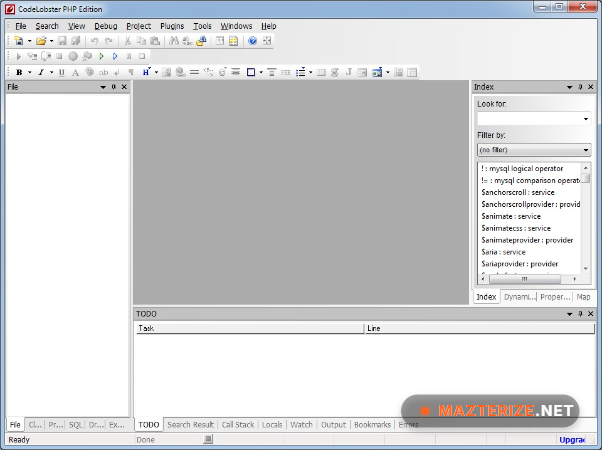Click the Heading H icon
602x450 pixels.
[x=146, y=72]
